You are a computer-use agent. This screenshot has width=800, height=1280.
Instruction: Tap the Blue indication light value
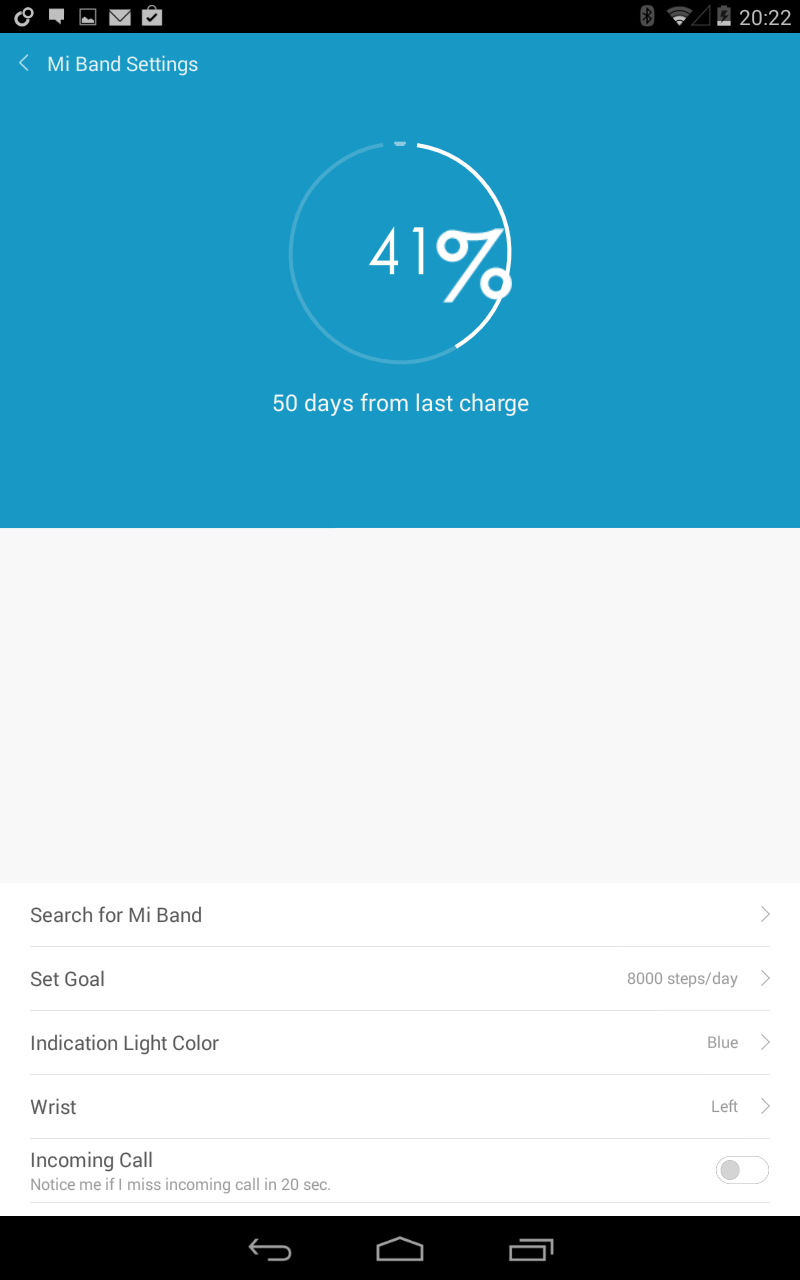point(722,1042)
